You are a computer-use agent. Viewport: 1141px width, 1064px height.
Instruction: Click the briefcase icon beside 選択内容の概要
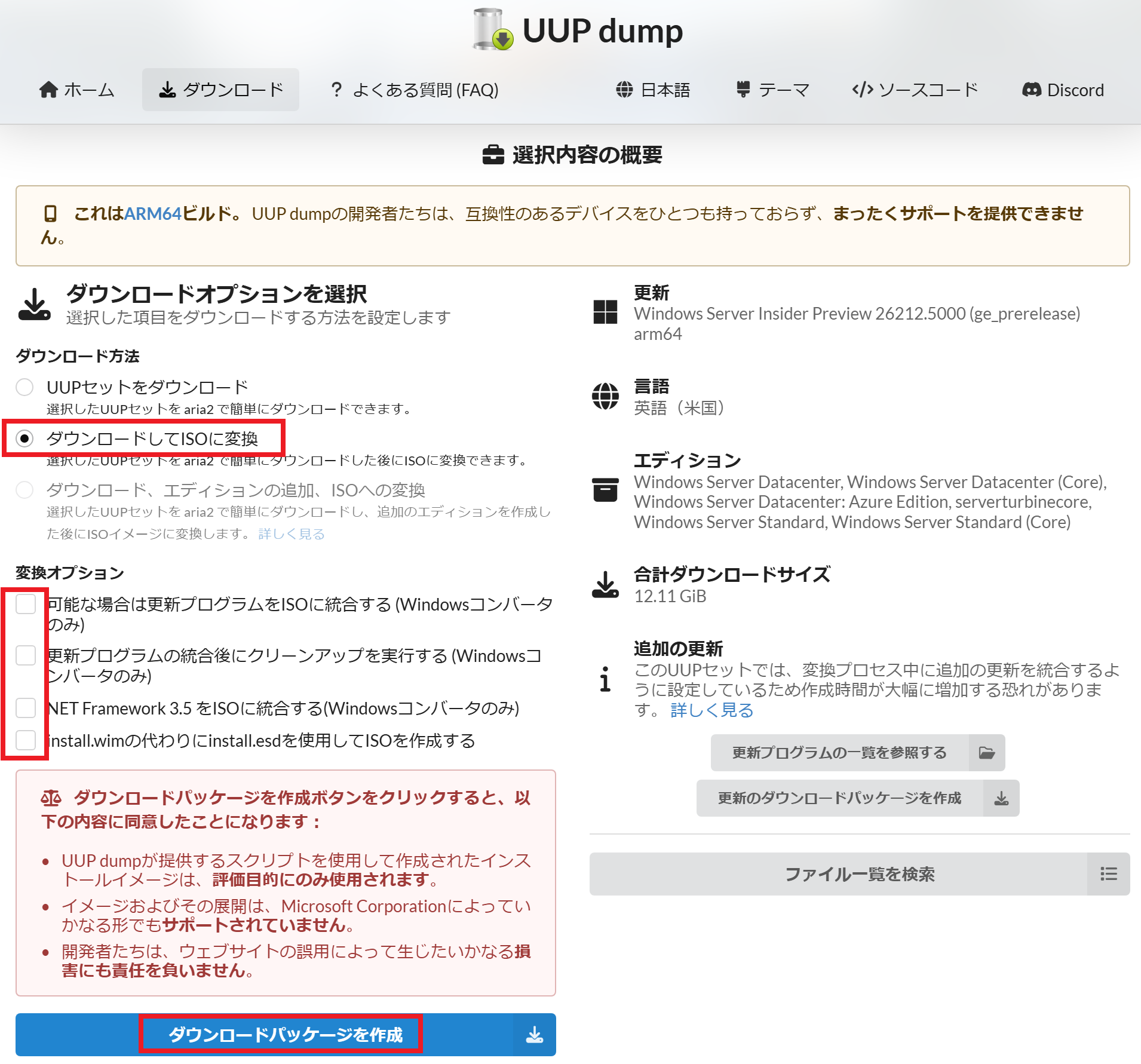click(493, 155)
